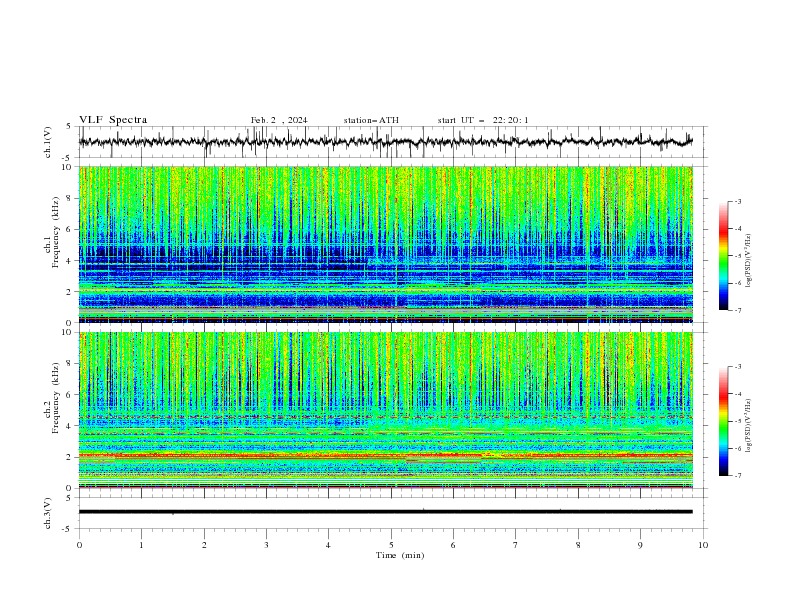Click the upper colorbar beside ch.1 spectrogram

(723, 256)
